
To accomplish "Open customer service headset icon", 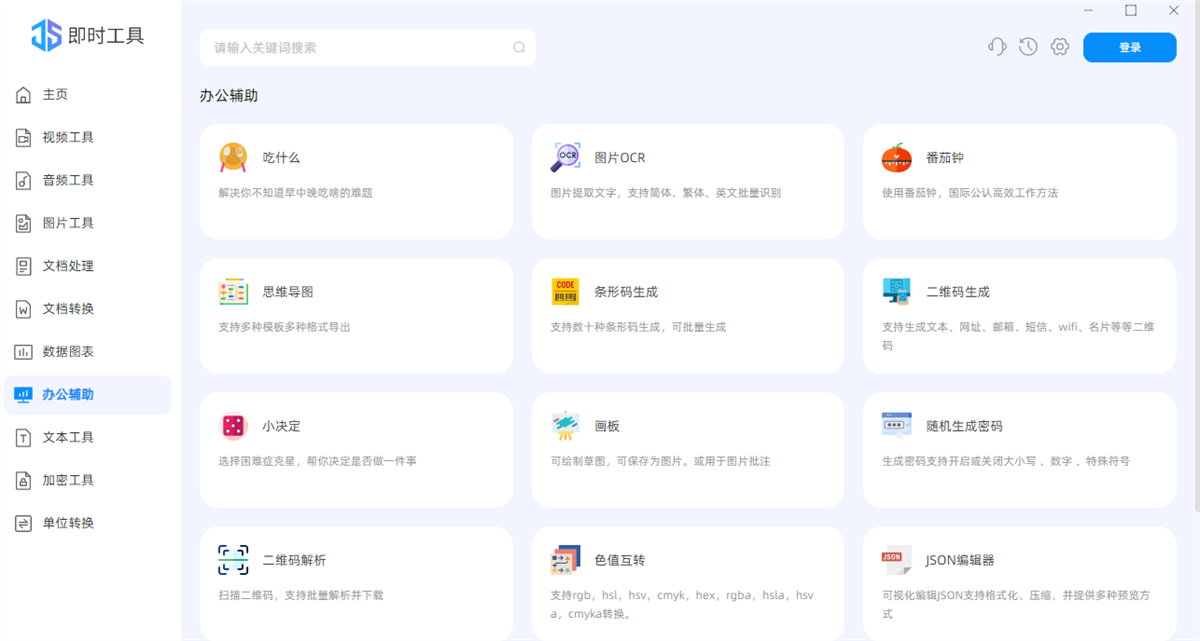I will pos(997,47).
